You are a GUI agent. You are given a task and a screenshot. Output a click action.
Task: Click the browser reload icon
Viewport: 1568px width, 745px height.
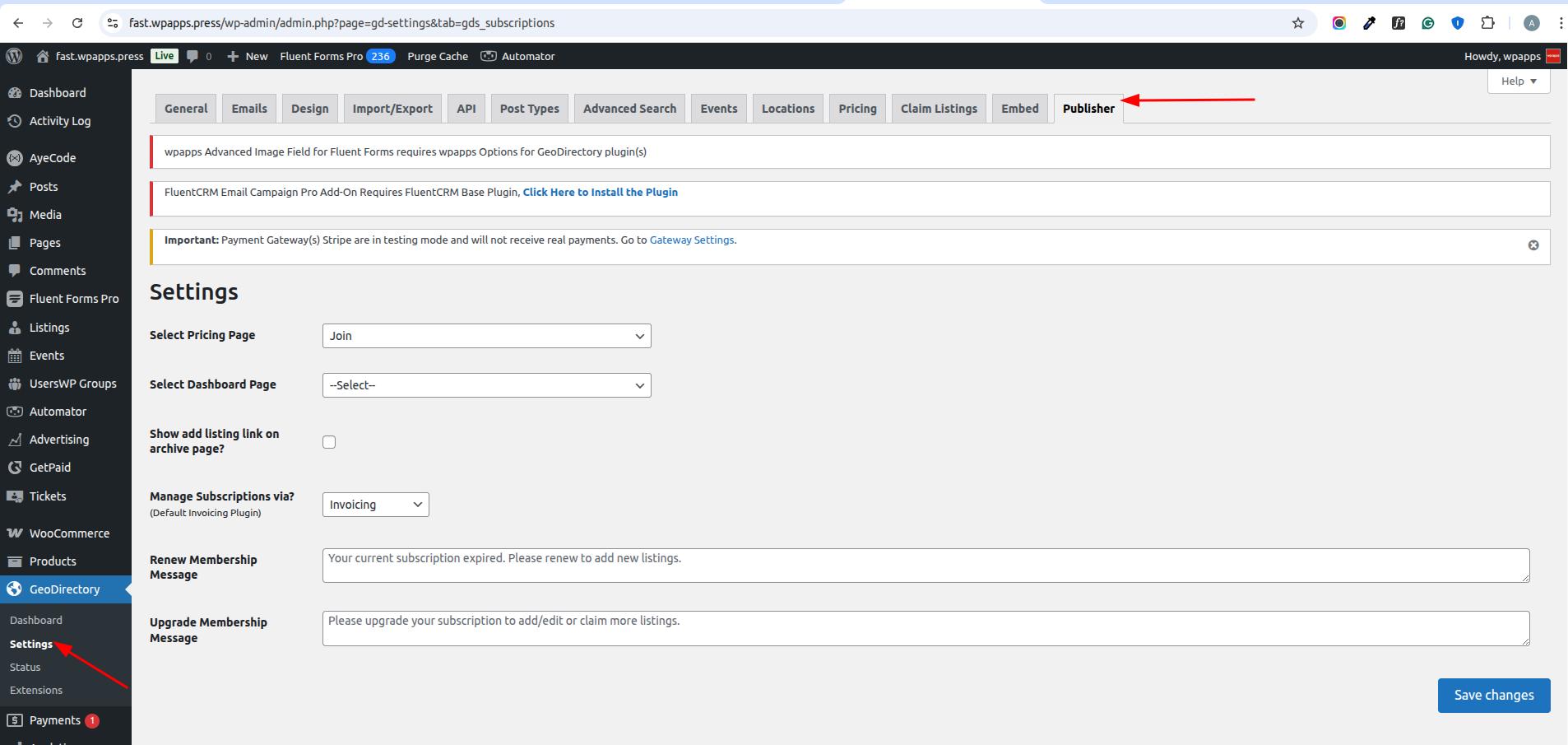point(77,23)
